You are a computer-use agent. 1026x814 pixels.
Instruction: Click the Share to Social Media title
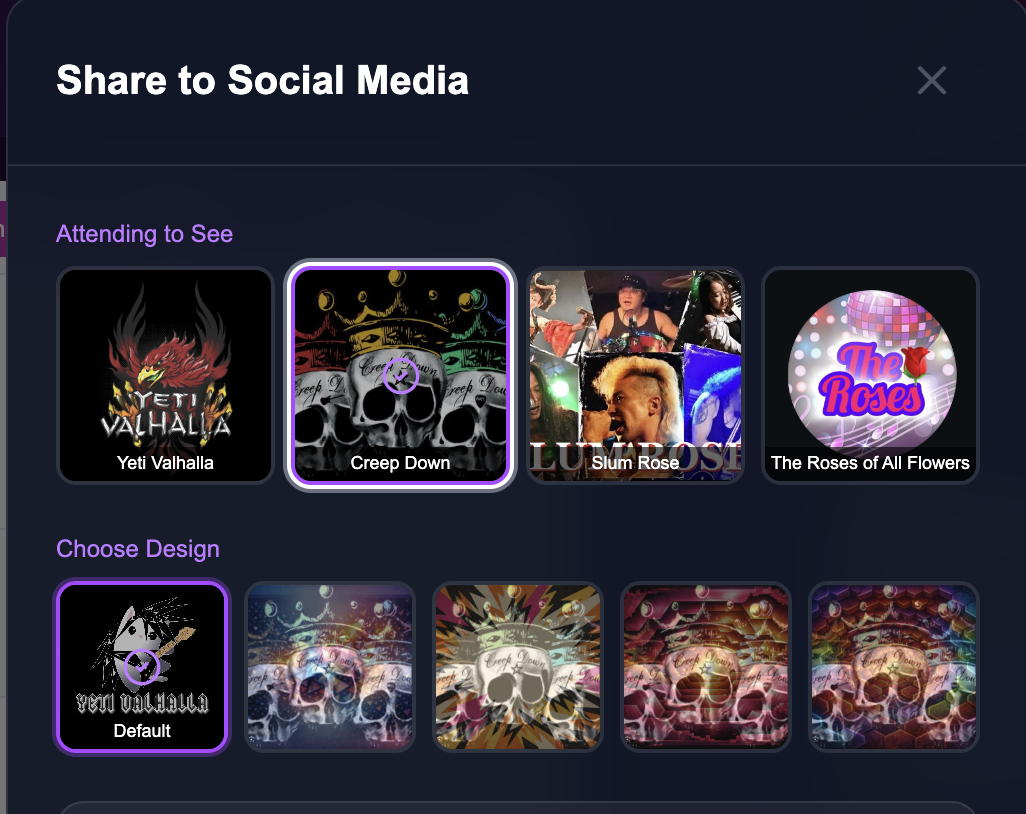pyautogui.click(x=262, y=80)
